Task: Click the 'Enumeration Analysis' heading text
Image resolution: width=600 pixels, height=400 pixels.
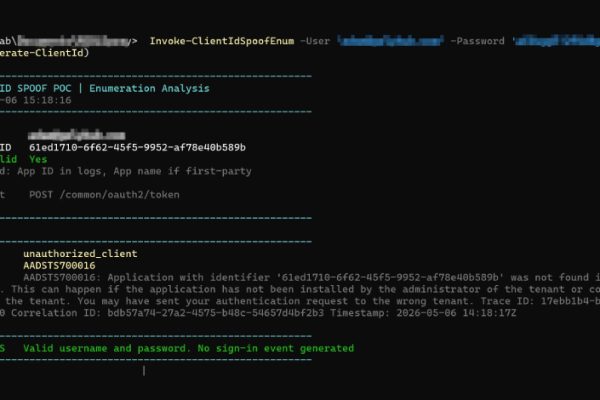Action: [x=149, y=88]
